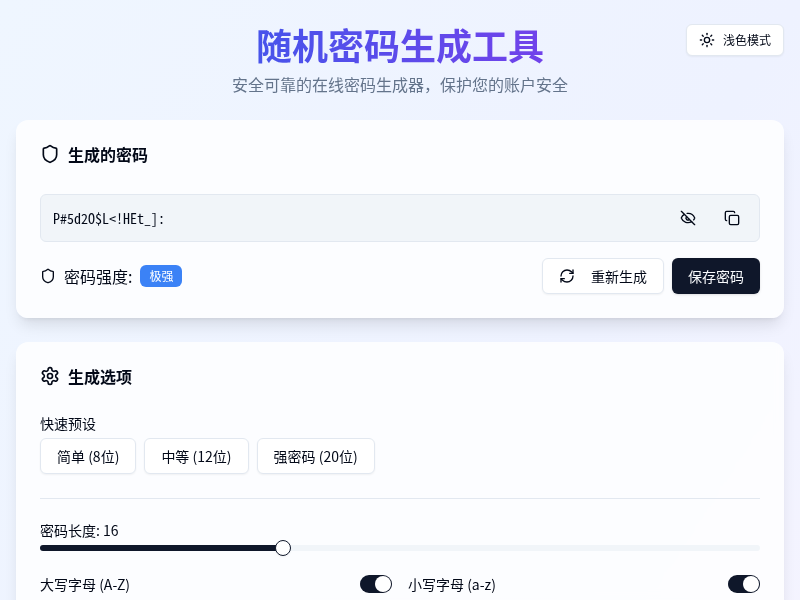The height and width of the screenshot is (600, 800).
Task: Copy the generated password to clipboard
Action: click(x=732, y=218)
